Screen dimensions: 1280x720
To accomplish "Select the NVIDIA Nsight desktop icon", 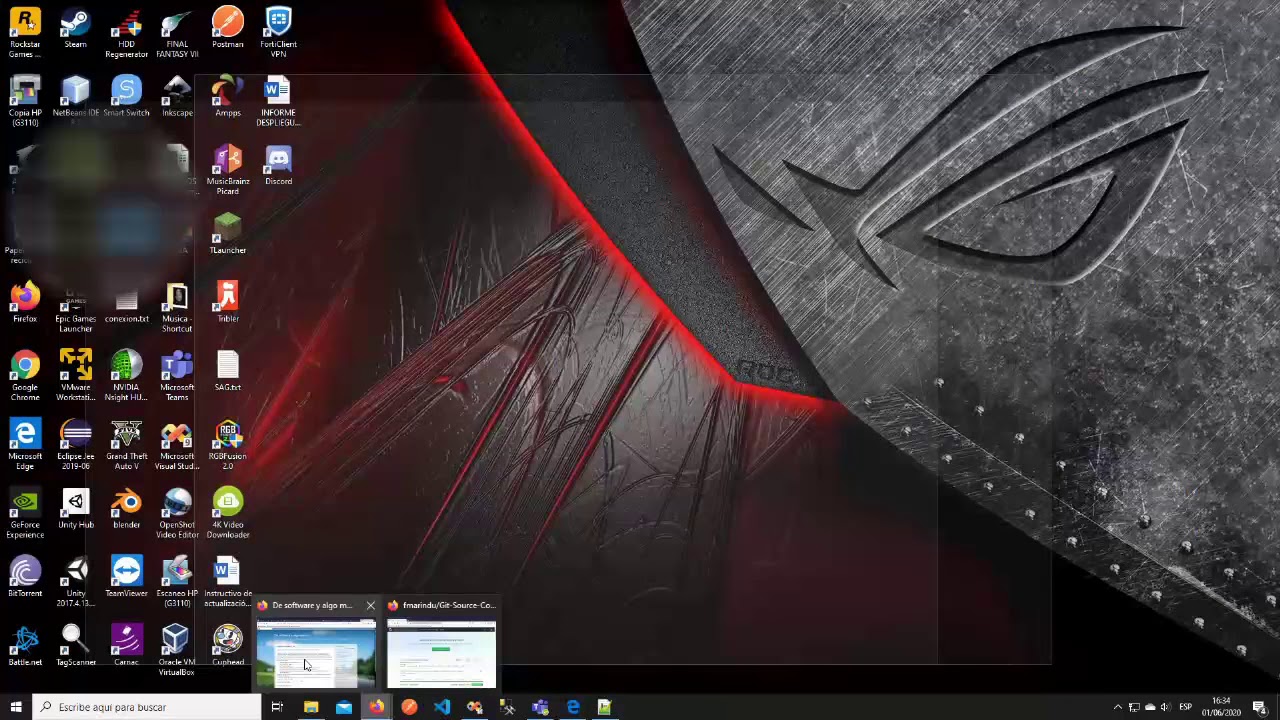I will click(126, 375).
